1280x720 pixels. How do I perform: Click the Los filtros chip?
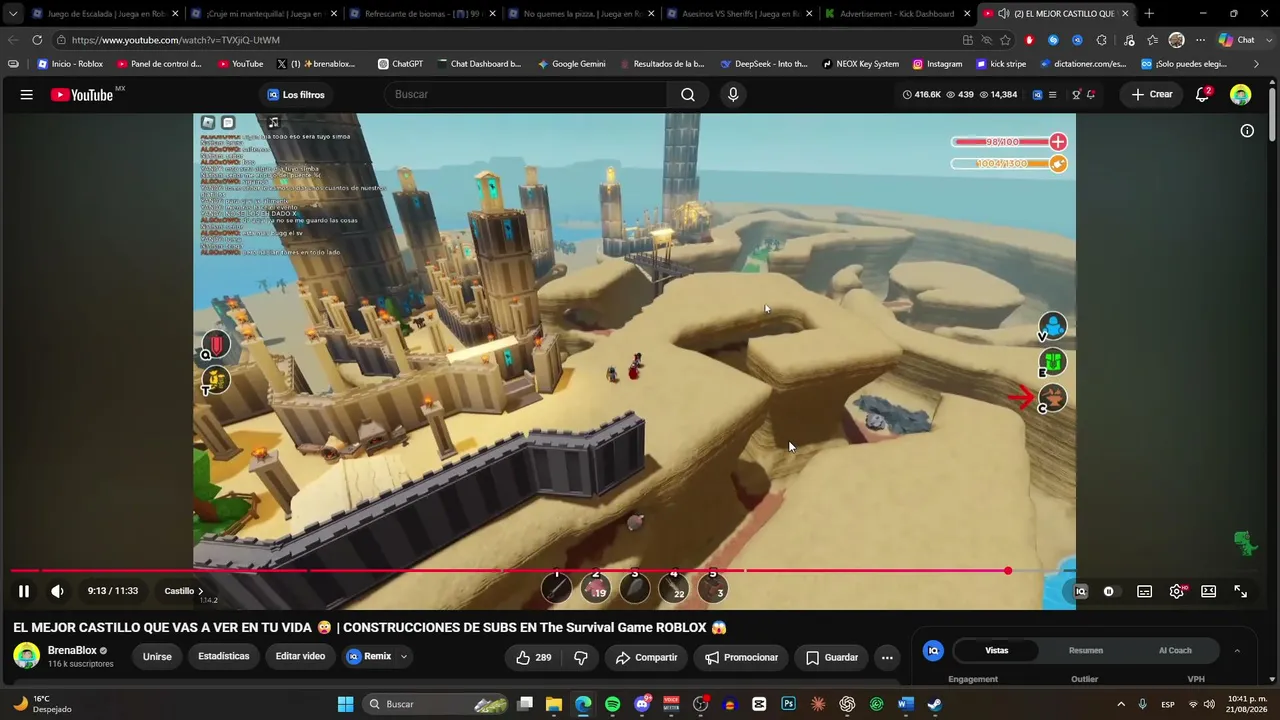click(296, 95)
